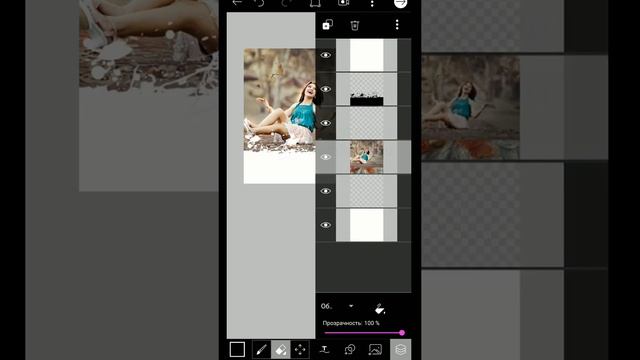Open the black color swatch picker
640x360 pixels.
point(237,349)
